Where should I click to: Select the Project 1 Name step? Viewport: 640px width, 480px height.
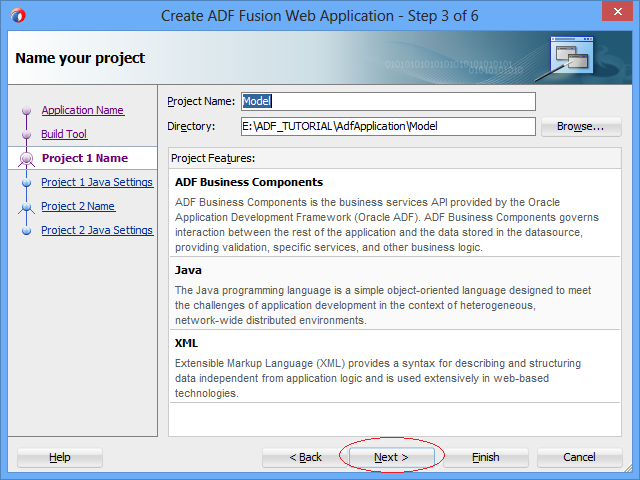tap(85, 158)
